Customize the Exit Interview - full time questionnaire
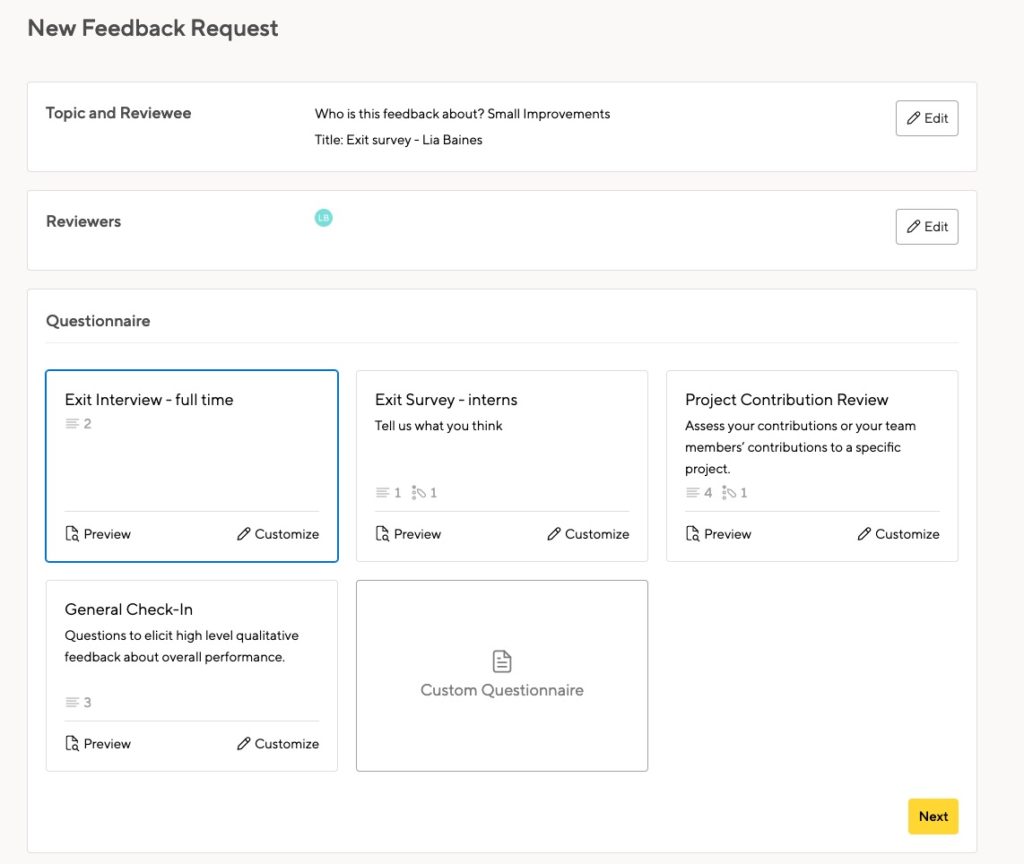 (x=278, y=534)
